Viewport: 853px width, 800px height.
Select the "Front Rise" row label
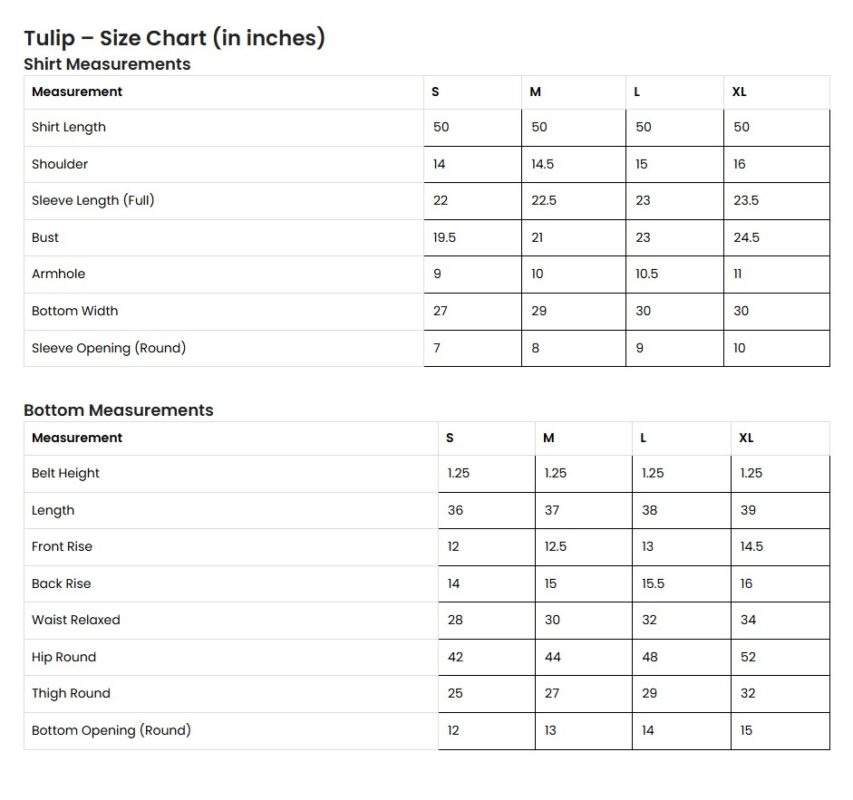pos(62,547)
